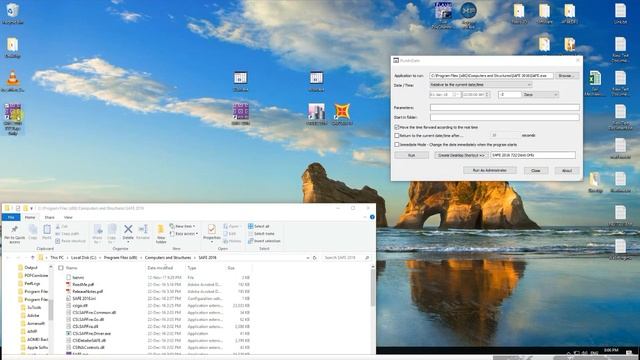
Task: Open the date picker dropdown in RunAsDate
Action: [457, 95]
